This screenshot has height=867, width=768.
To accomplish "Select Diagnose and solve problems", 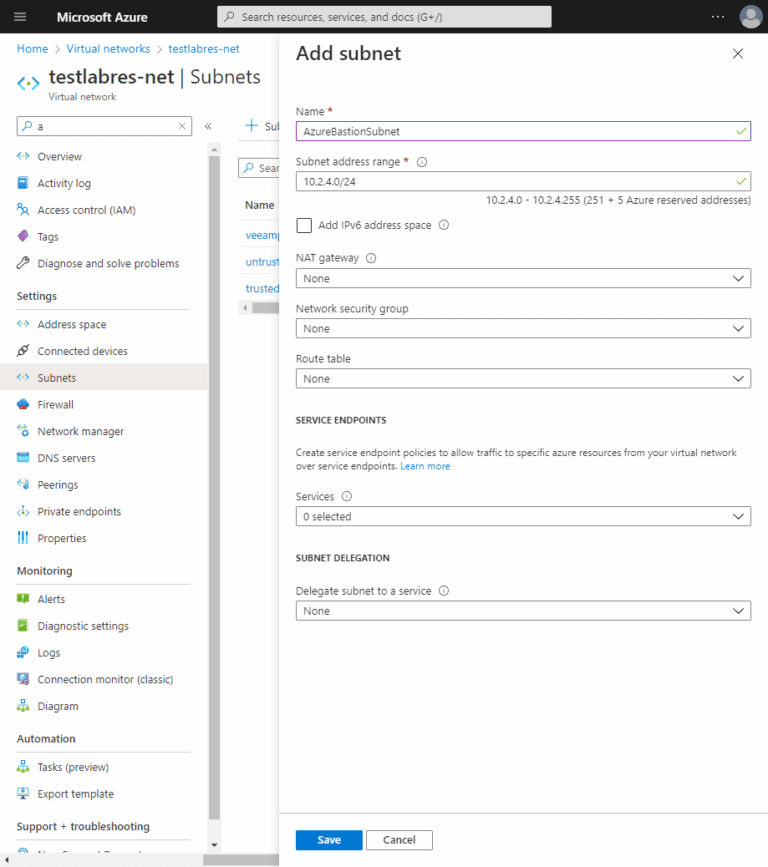I will coord(105,263).
